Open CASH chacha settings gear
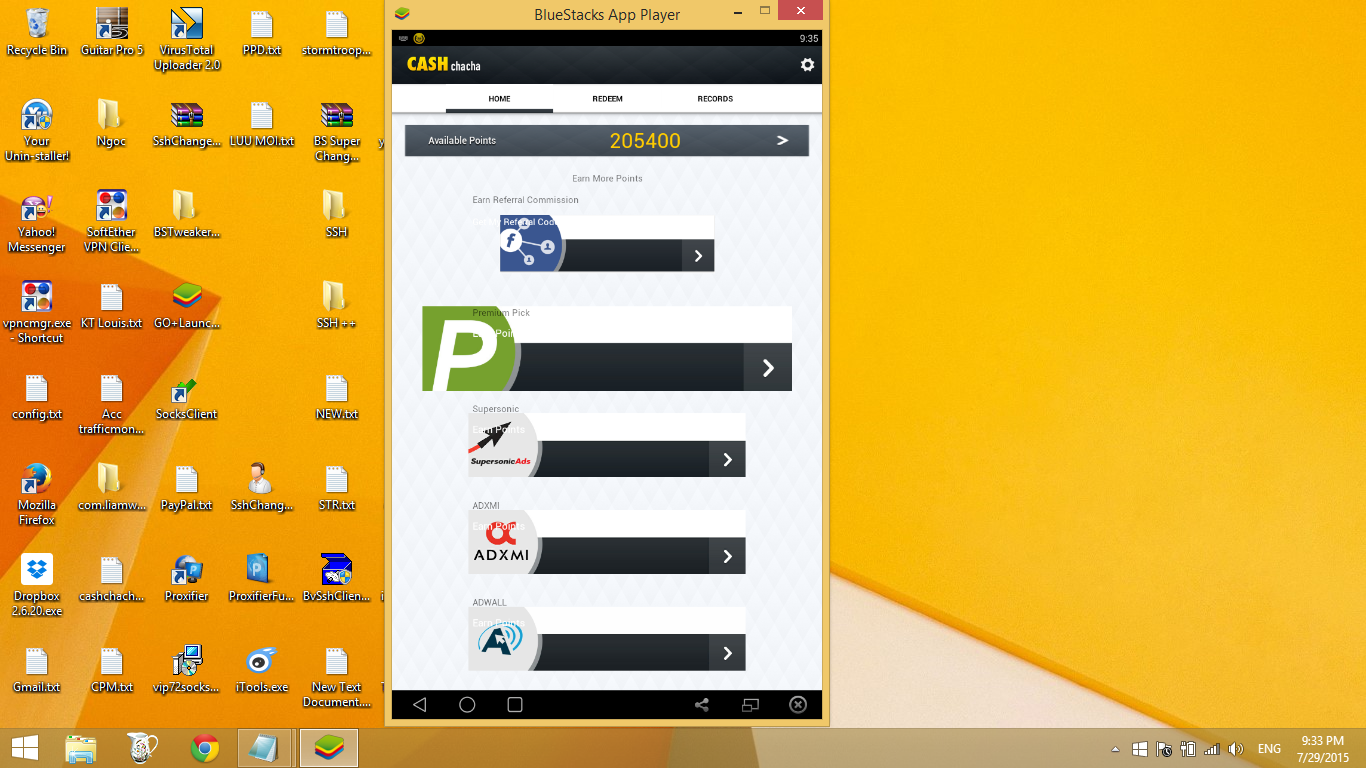Image resolution: width=1366 pixels, height=768 pixels. point(807,65)
